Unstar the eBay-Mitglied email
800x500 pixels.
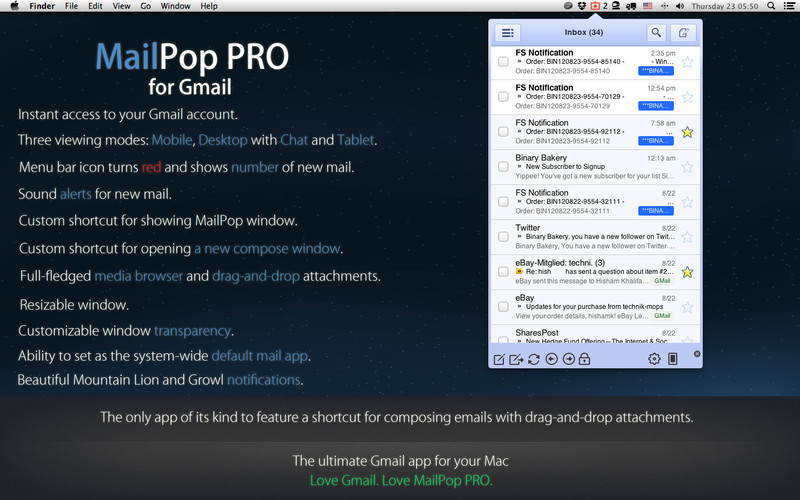(687, 272)
